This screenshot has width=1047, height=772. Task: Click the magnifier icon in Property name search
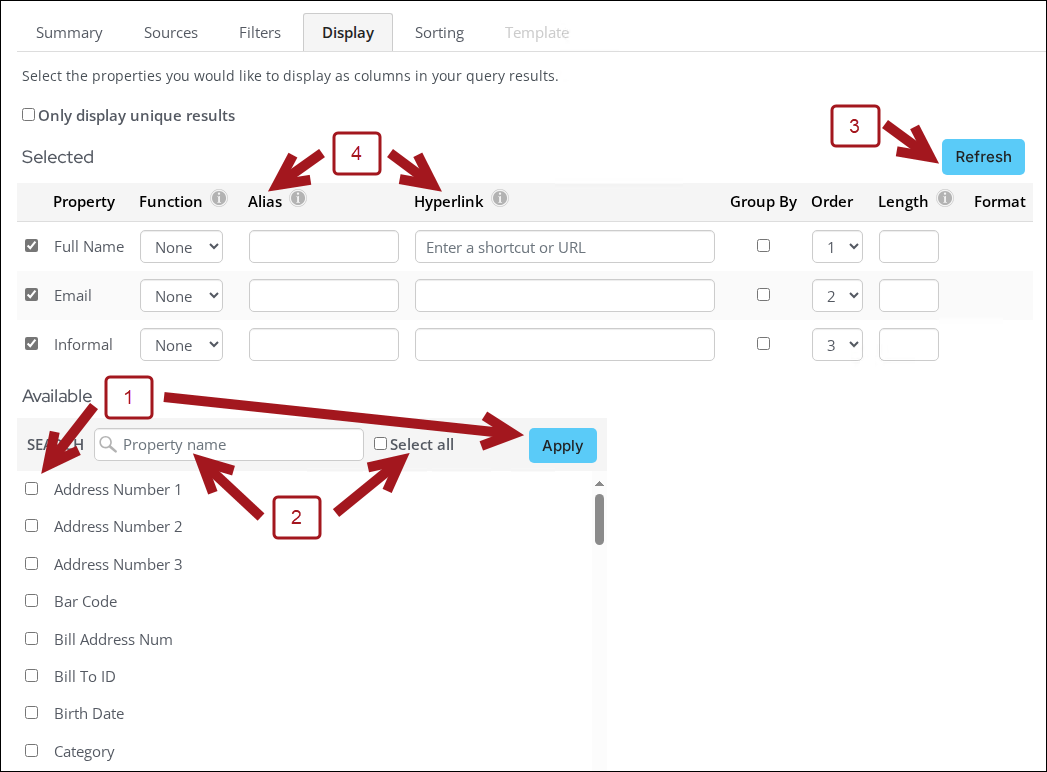point(109,445)
